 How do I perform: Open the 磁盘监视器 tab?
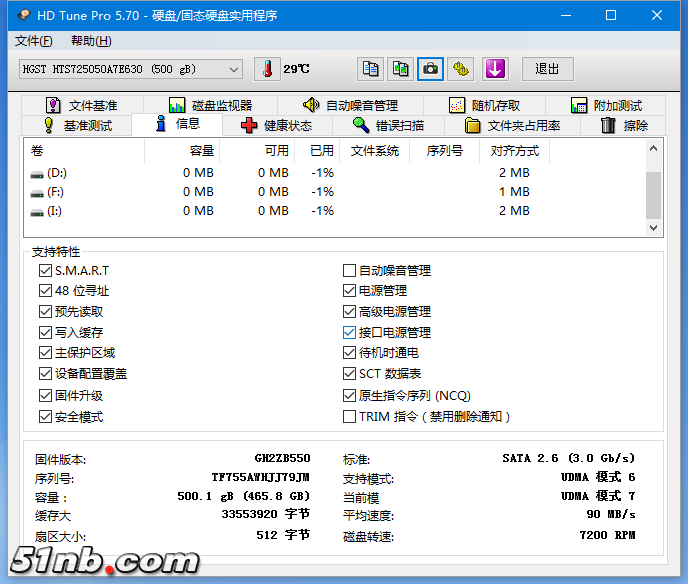coord(210,105)
